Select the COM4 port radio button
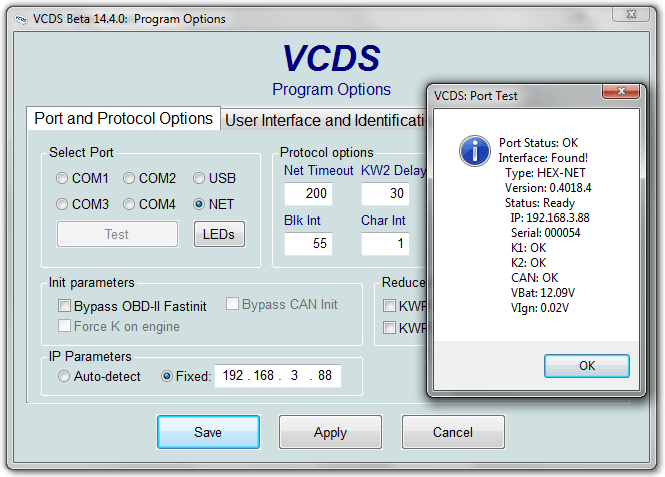Viewport: 665px width, 477px height. 129,204
